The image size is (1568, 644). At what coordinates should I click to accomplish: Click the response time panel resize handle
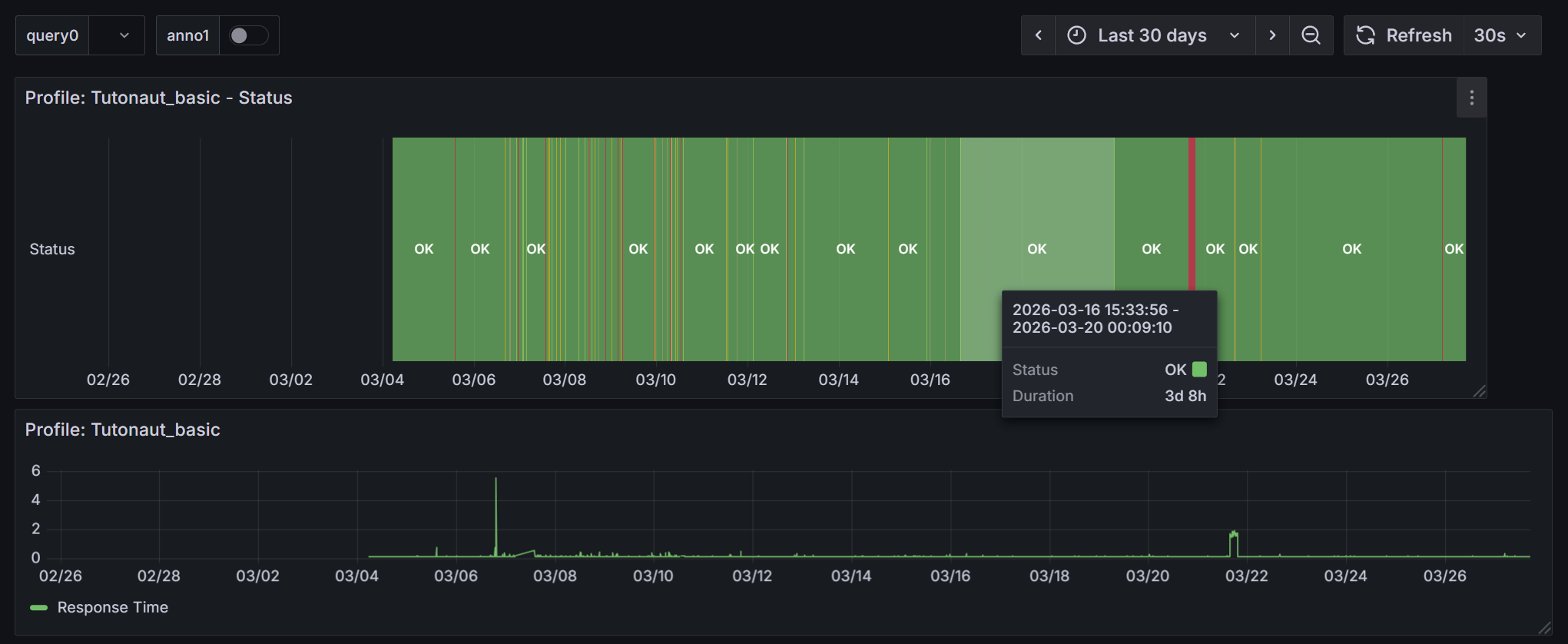[1545, 628]
